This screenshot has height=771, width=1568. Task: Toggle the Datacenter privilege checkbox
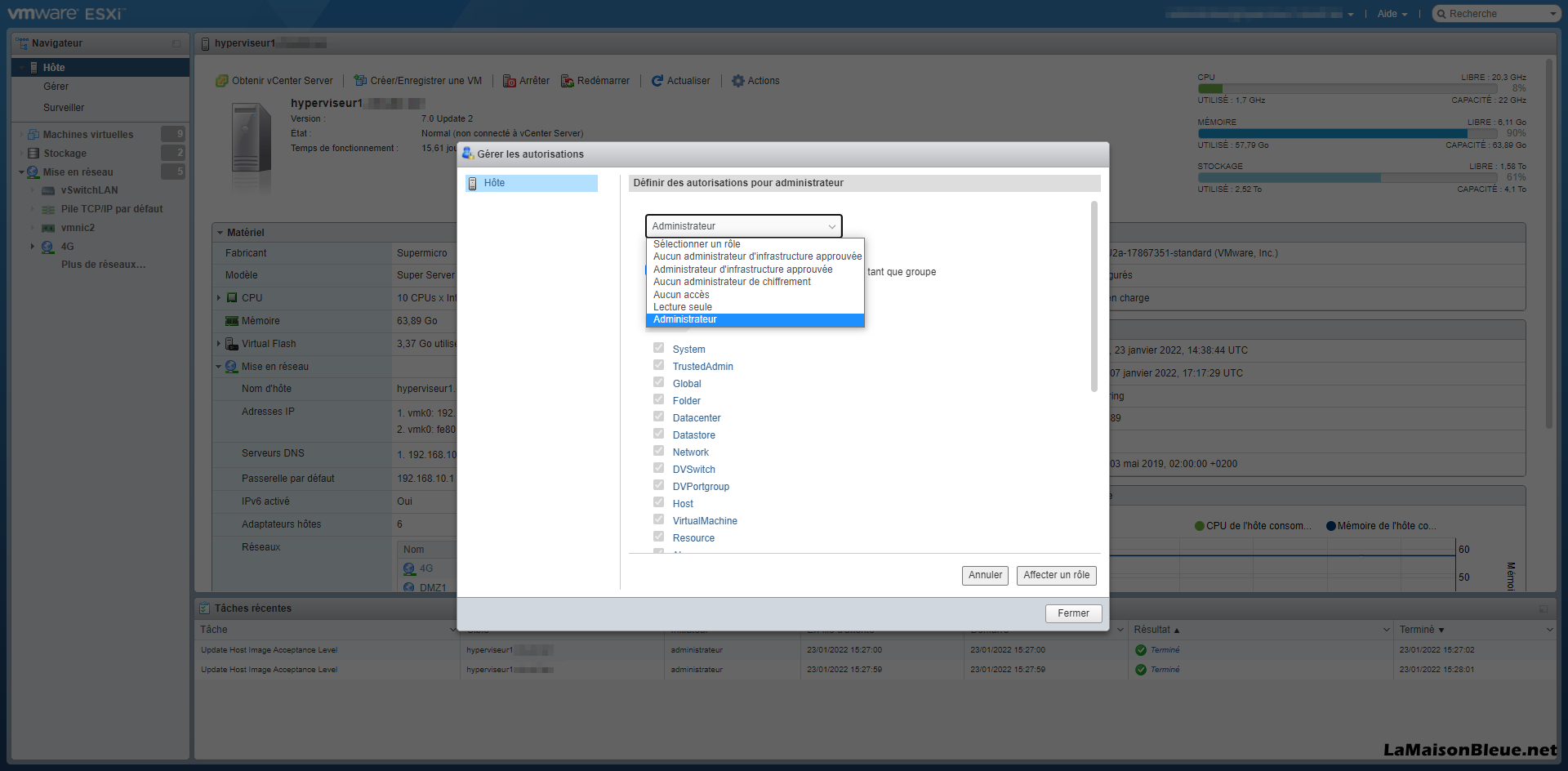(658, 417)
